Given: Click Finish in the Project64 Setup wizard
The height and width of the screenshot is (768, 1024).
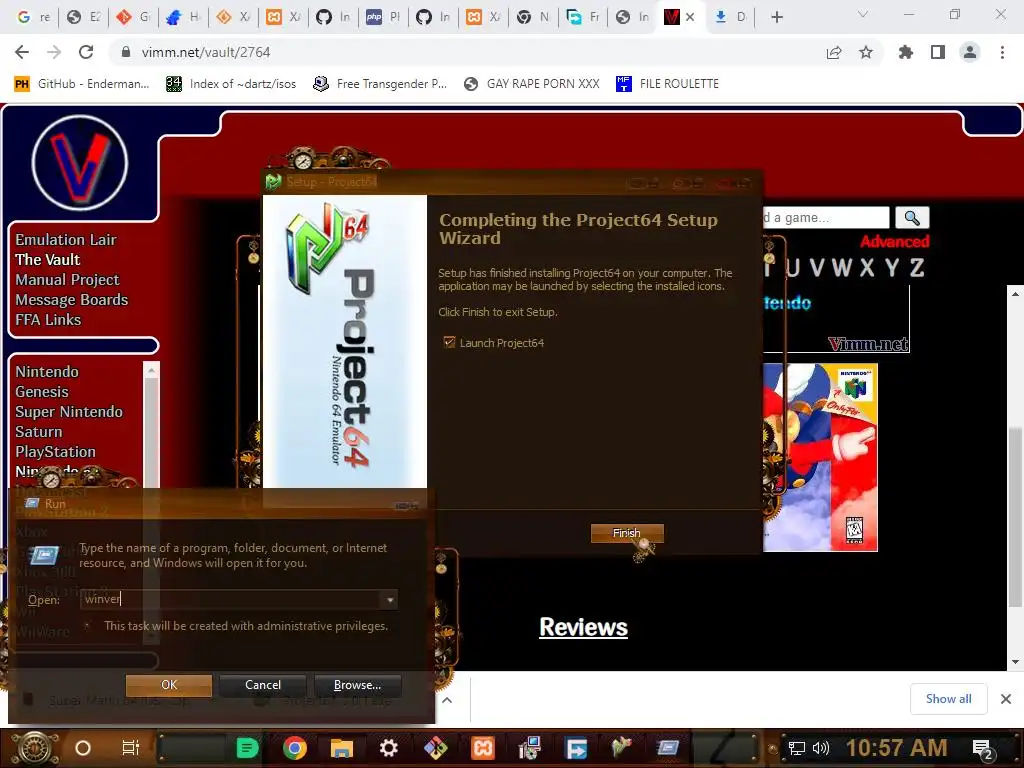Looking at the screenshot, I should click(627, 533).
